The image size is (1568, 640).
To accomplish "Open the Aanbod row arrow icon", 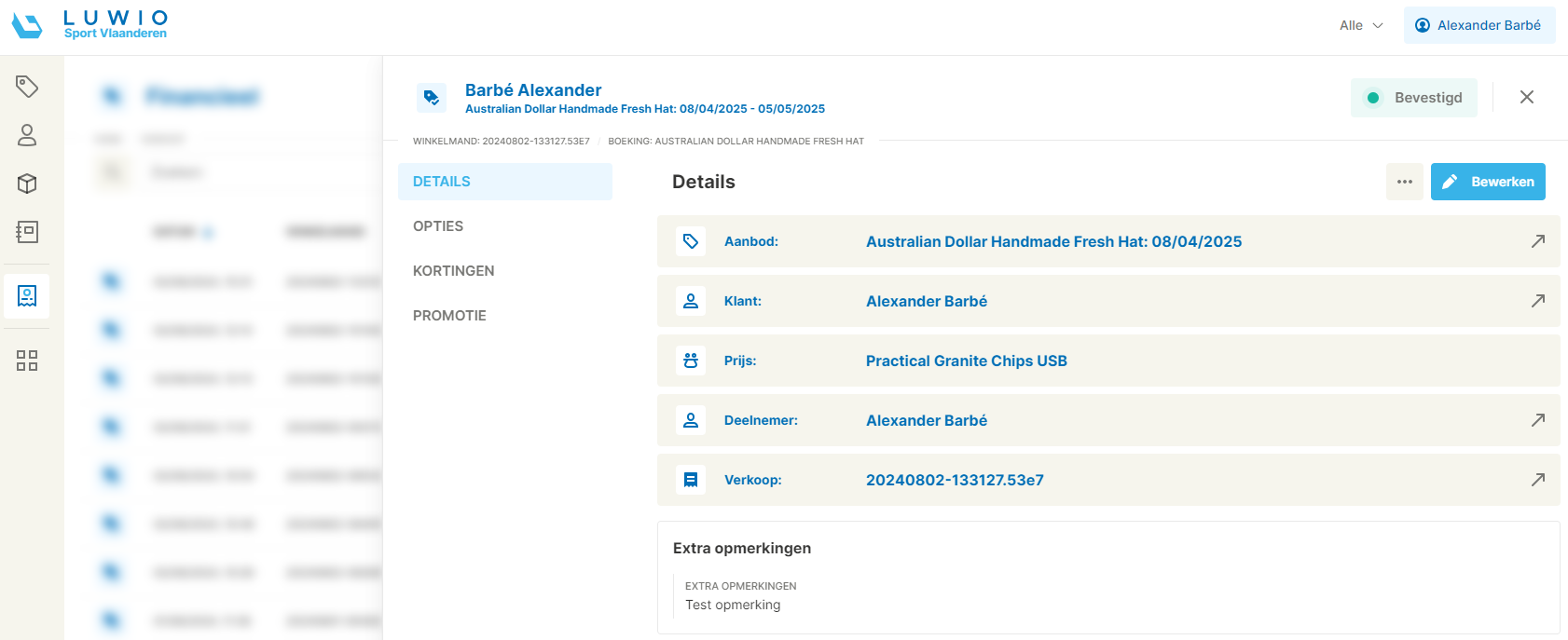I will [x=1537, y=241].
